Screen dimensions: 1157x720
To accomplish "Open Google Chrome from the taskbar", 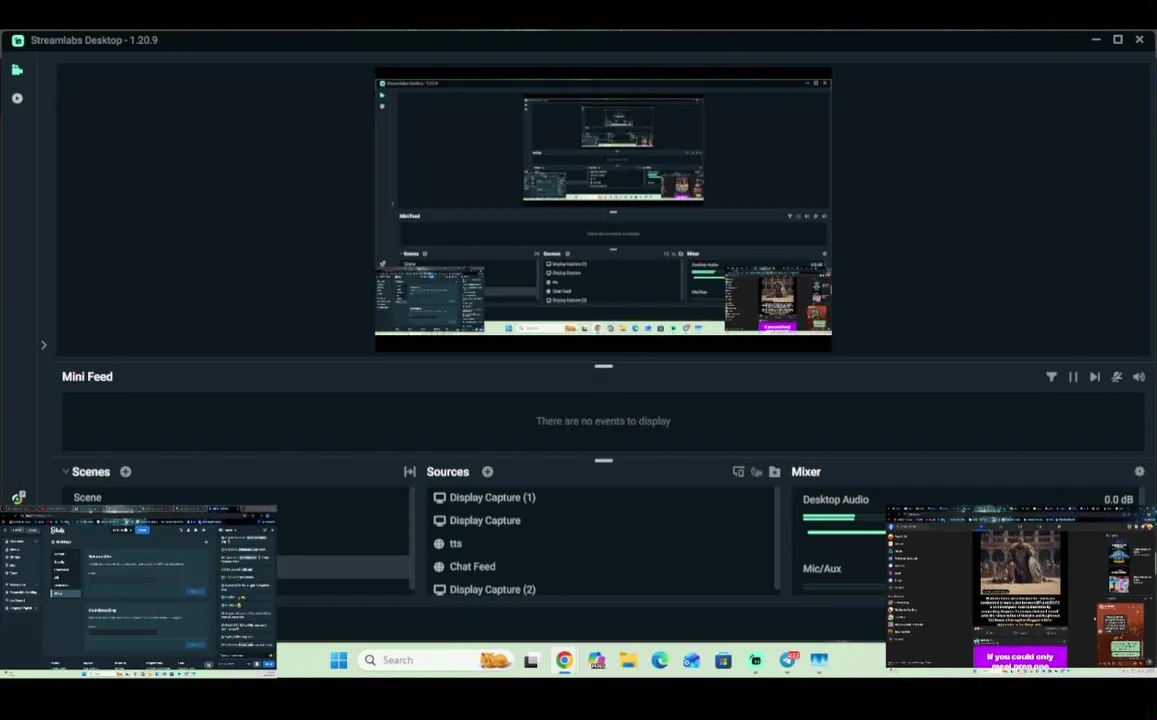I will pyautogui.click(x=564, y=660).
